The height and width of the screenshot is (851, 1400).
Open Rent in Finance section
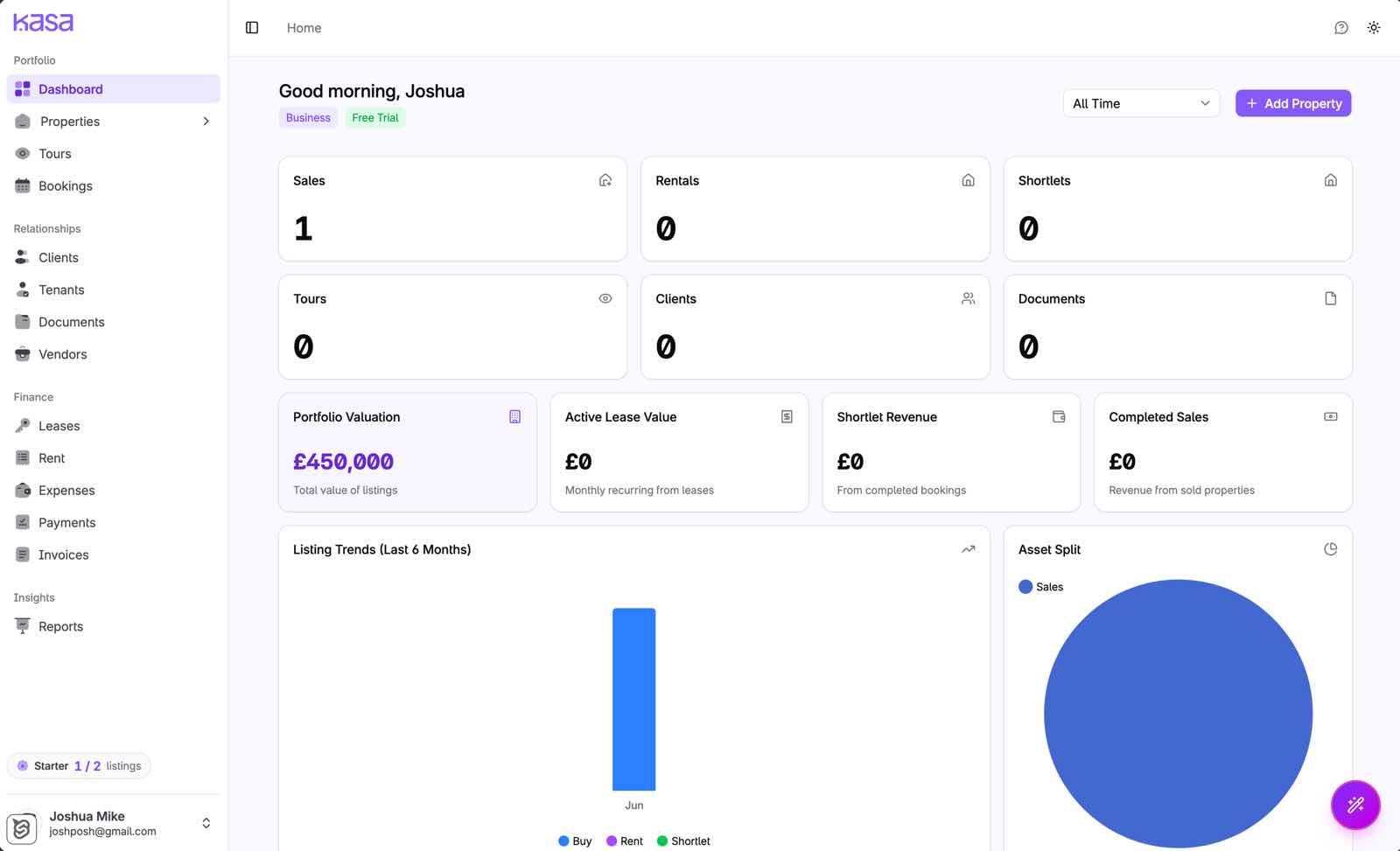(x=114, y=459)
